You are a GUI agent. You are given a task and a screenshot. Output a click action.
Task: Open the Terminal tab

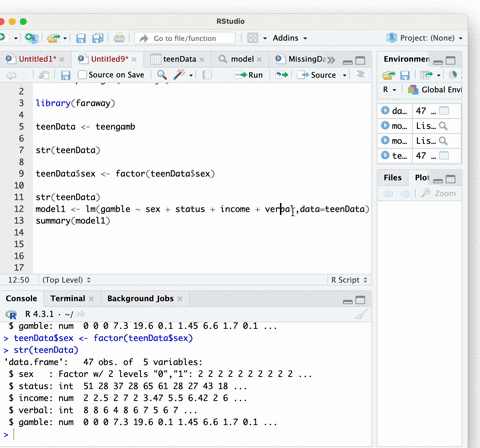pos(68,298)
